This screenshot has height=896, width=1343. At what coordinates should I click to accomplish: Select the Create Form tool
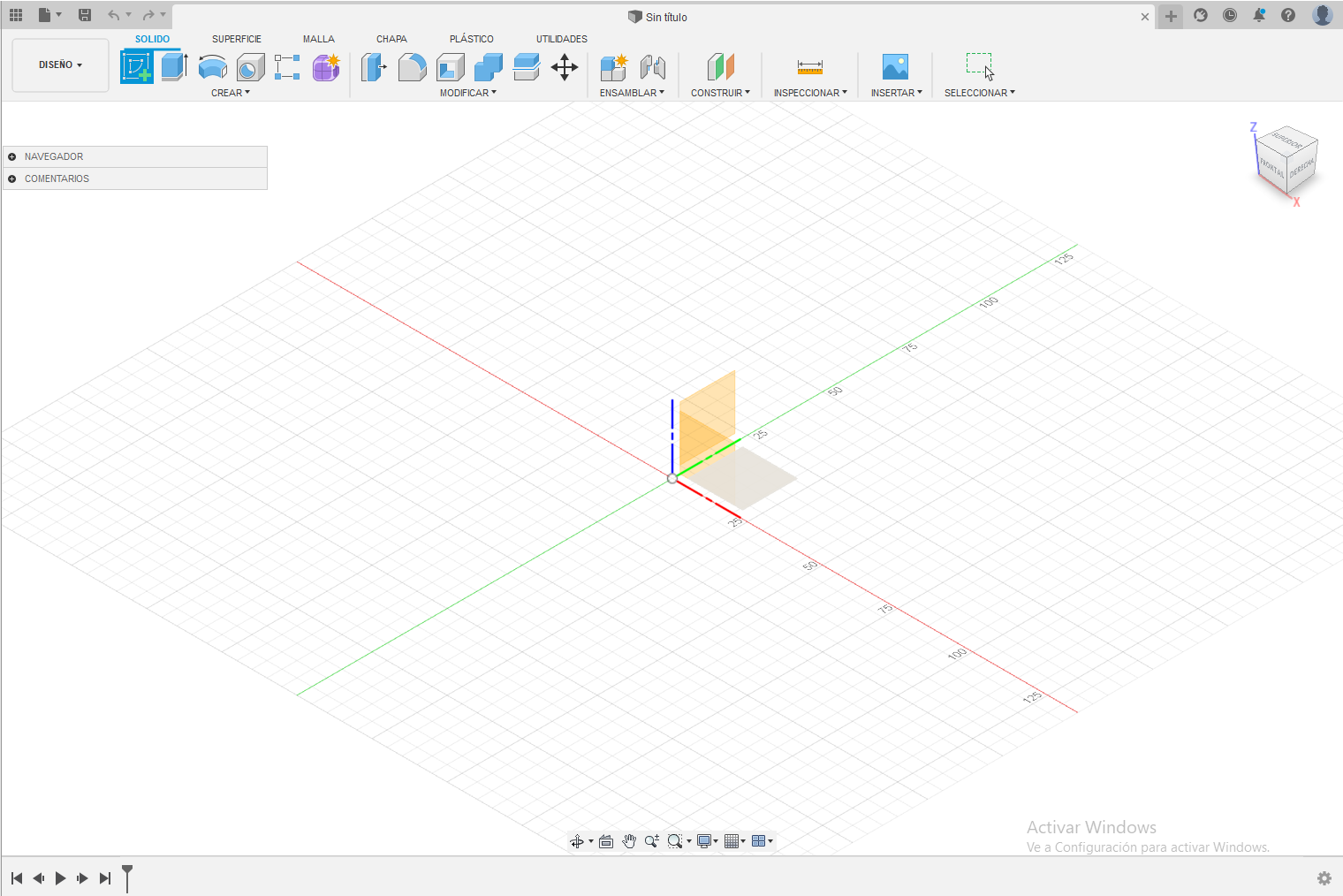326,67
